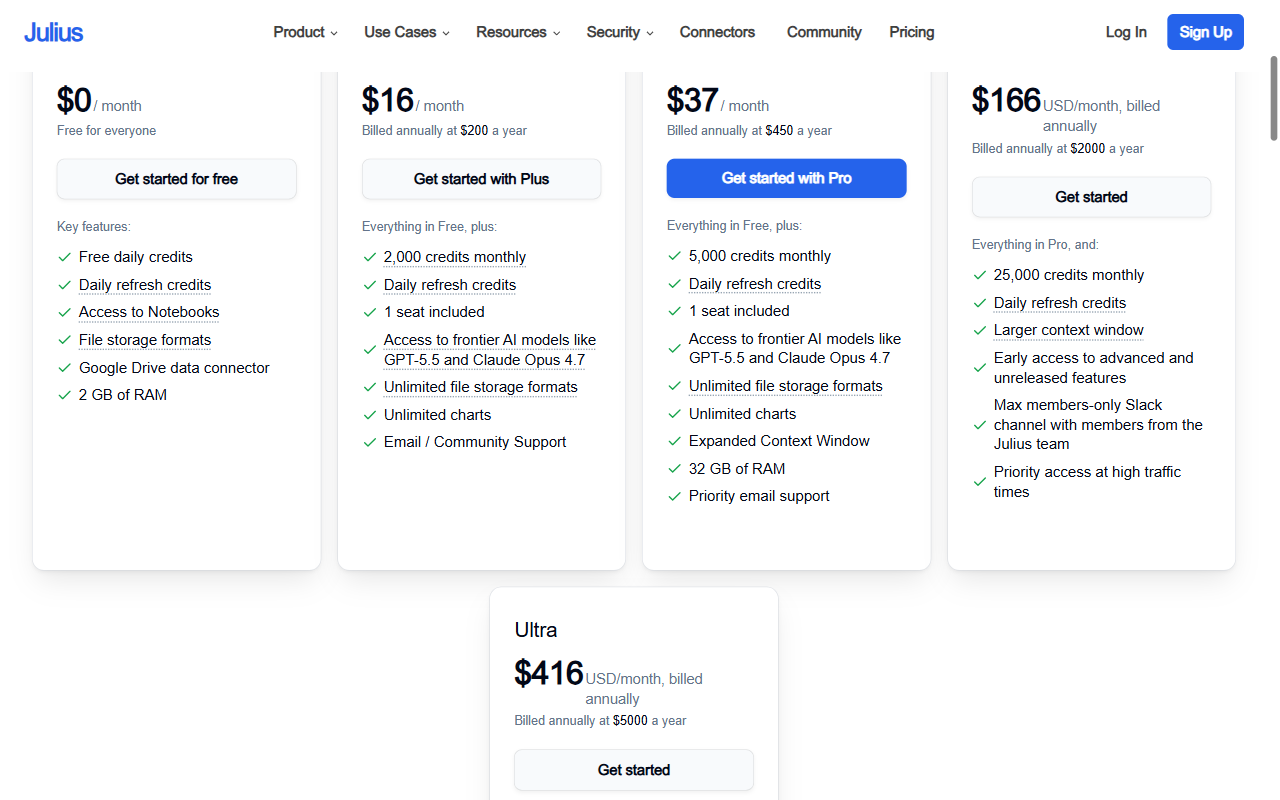The height and width of the screenshot is (800, 1280).
Task: Click Get started under $166 plan
Action: (1091, 197)
